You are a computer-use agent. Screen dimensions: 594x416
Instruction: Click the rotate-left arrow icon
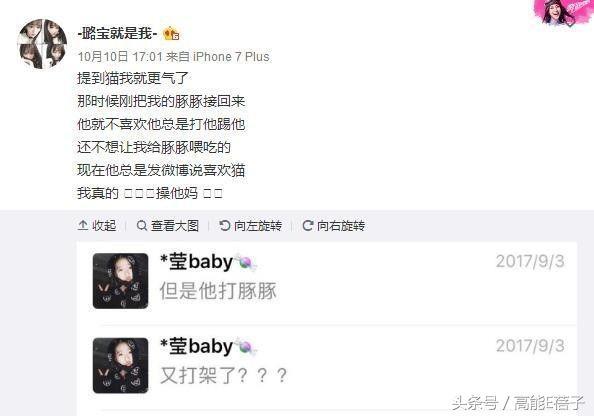point(225,226)
